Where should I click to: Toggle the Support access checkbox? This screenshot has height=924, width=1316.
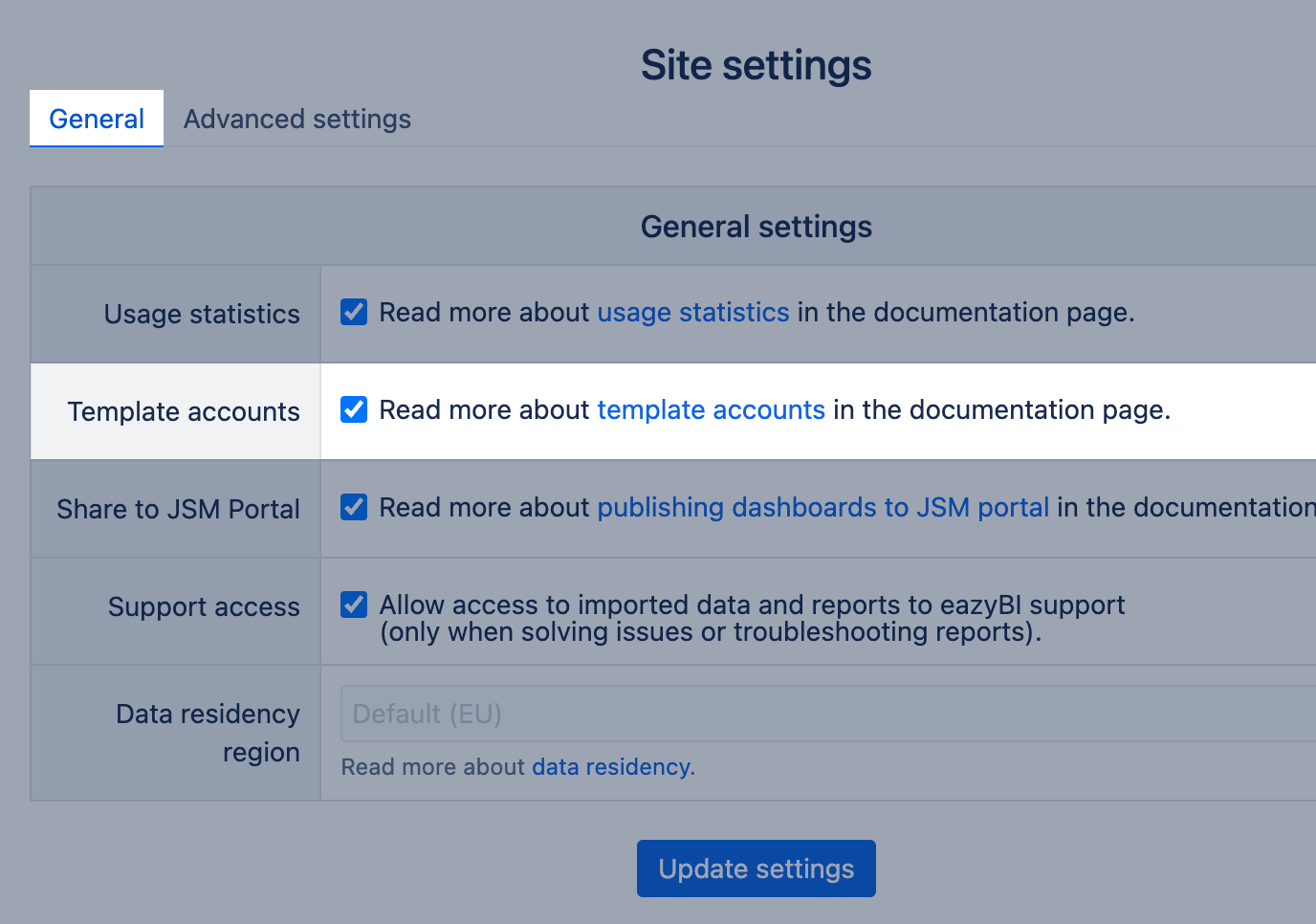(x=354, y=605)
